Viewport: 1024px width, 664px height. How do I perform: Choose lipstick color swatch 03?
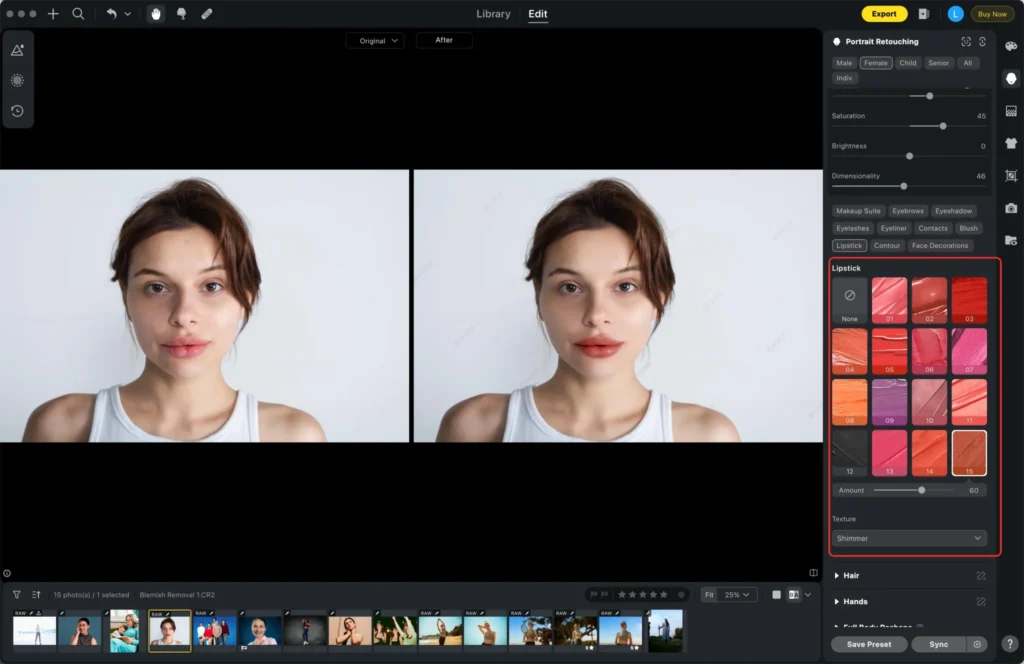pyautogui.click(x=969, y=300)
